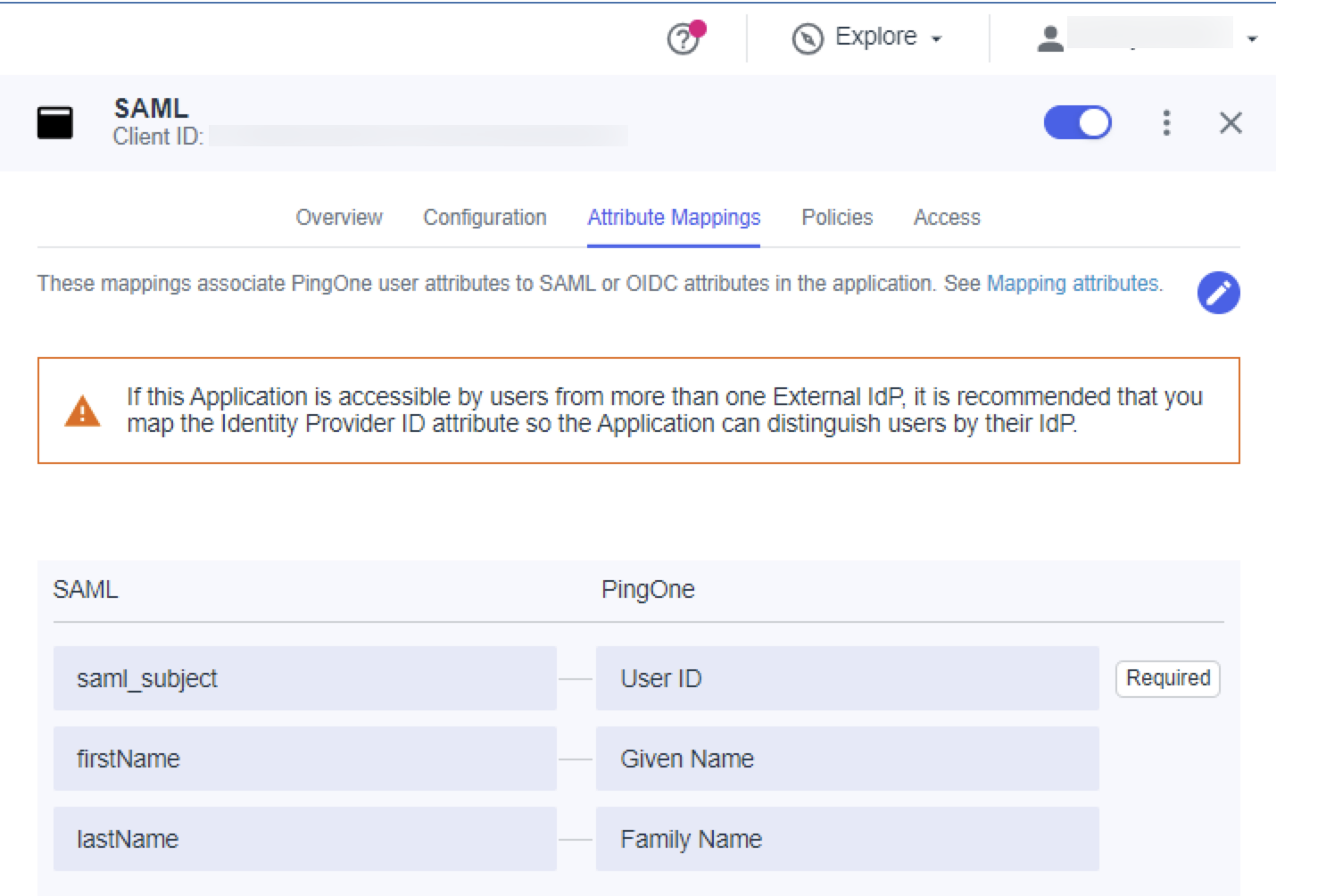Open the help question mark icon

pos(684,39)
